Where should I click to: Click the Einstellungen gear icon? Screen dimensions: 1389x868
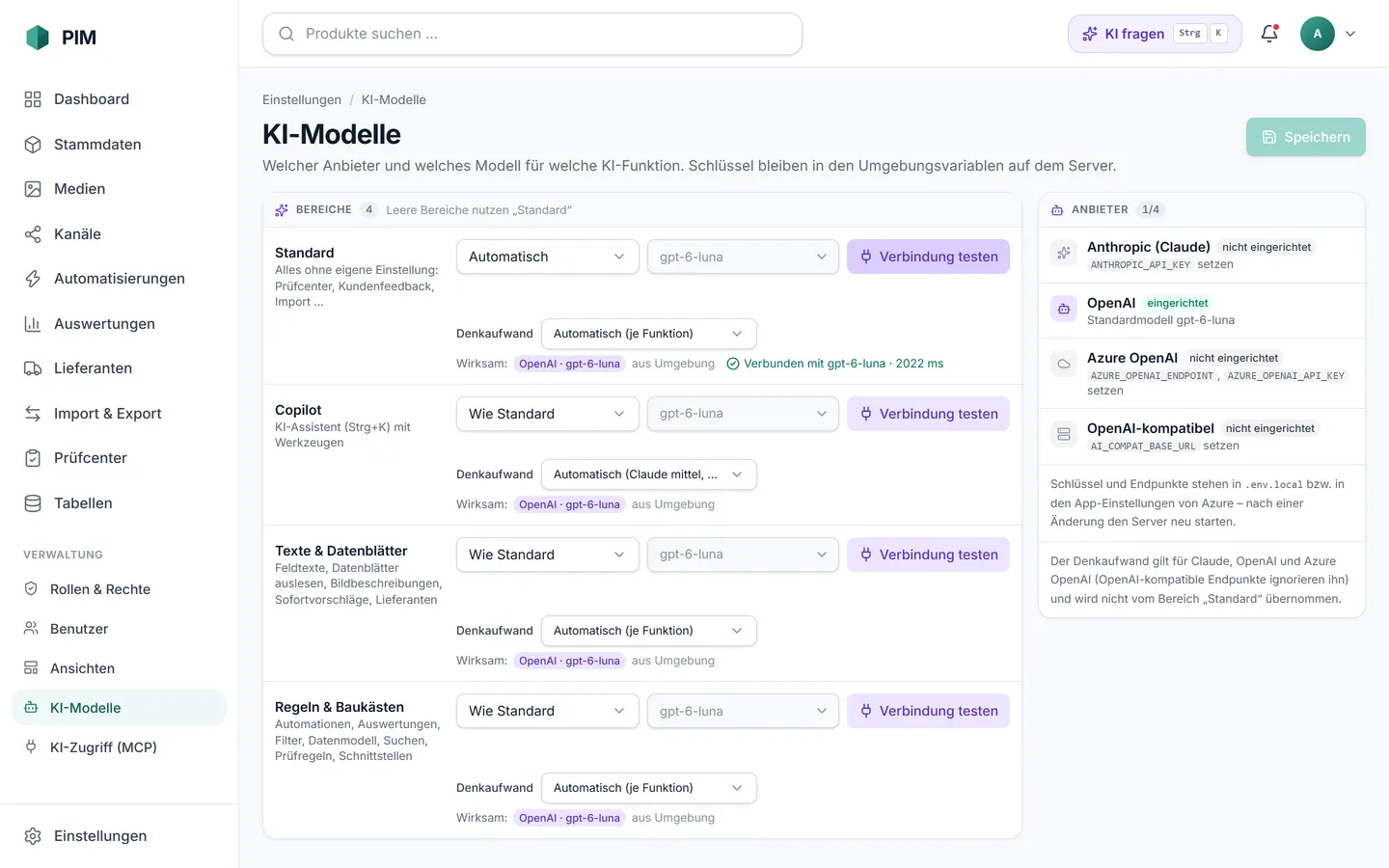coord(33,836)
